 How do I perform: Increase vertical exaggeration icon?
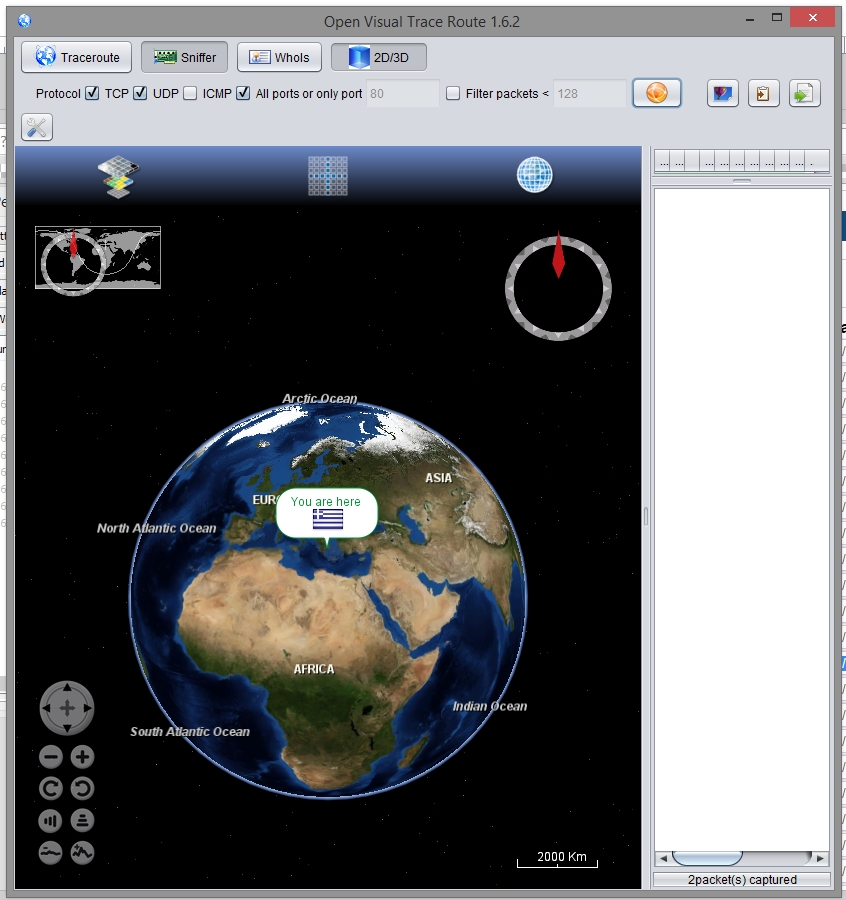click(82, 852)
